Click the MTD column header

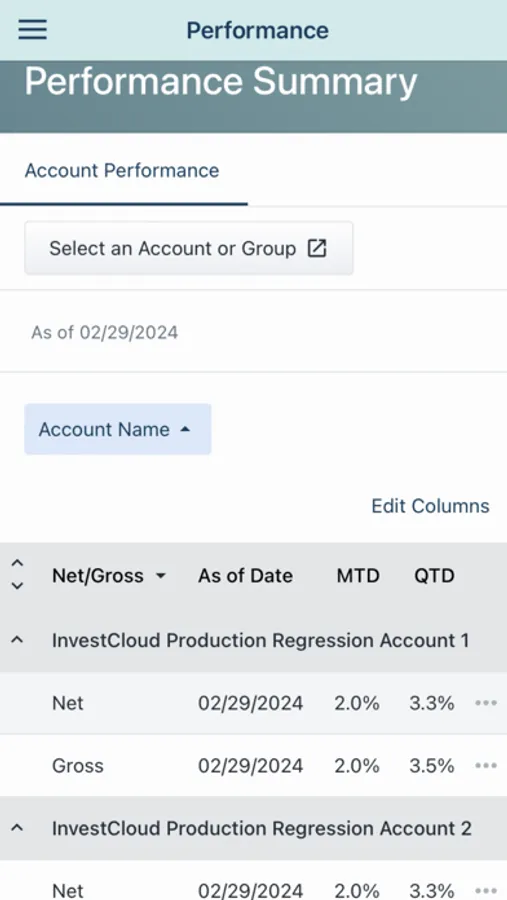[358, 576]
